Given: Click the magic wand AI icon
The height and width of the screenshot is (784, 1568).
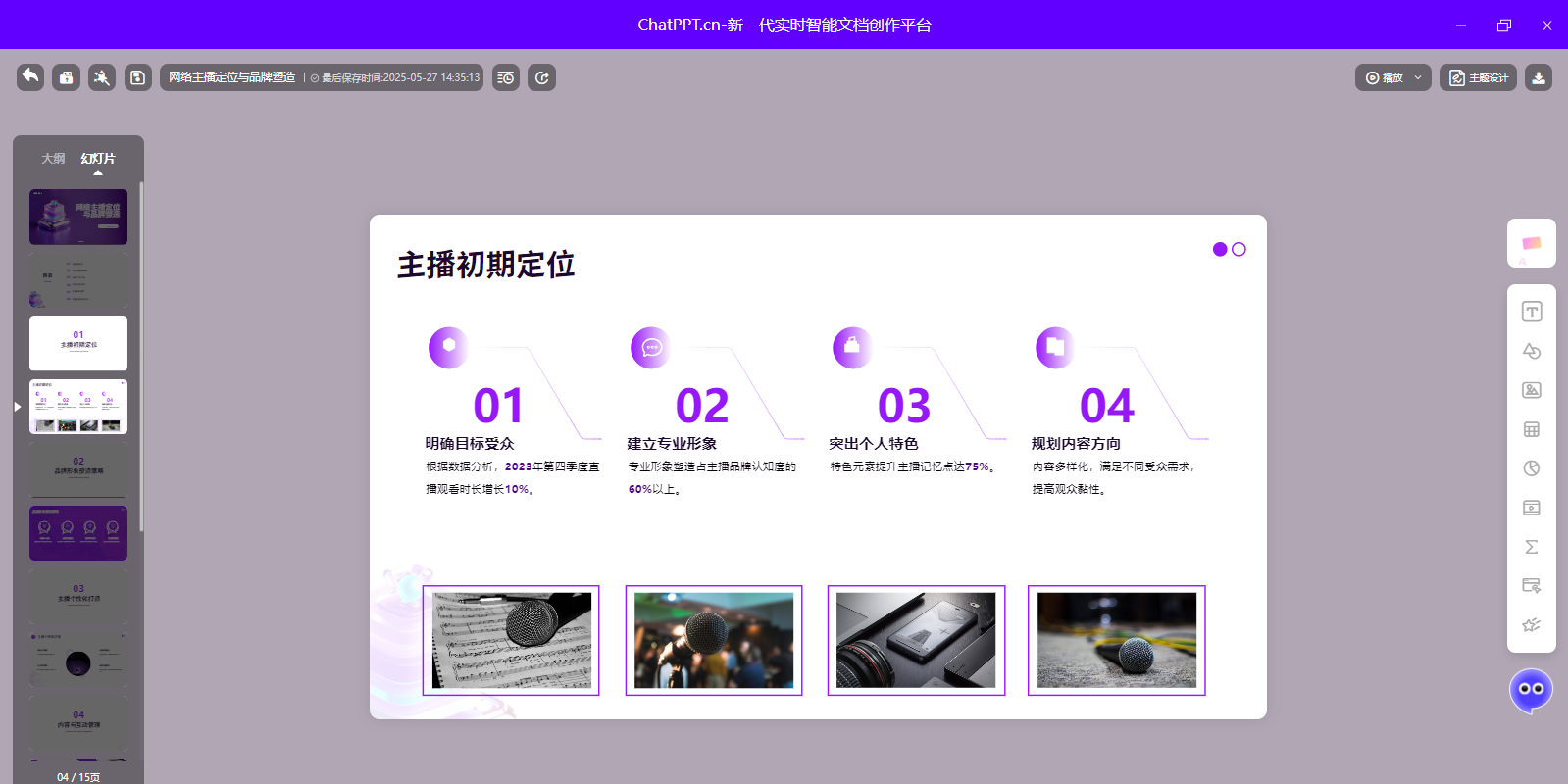Looking at the screenshot, I should pyautogui.click(x=102, y=77).
